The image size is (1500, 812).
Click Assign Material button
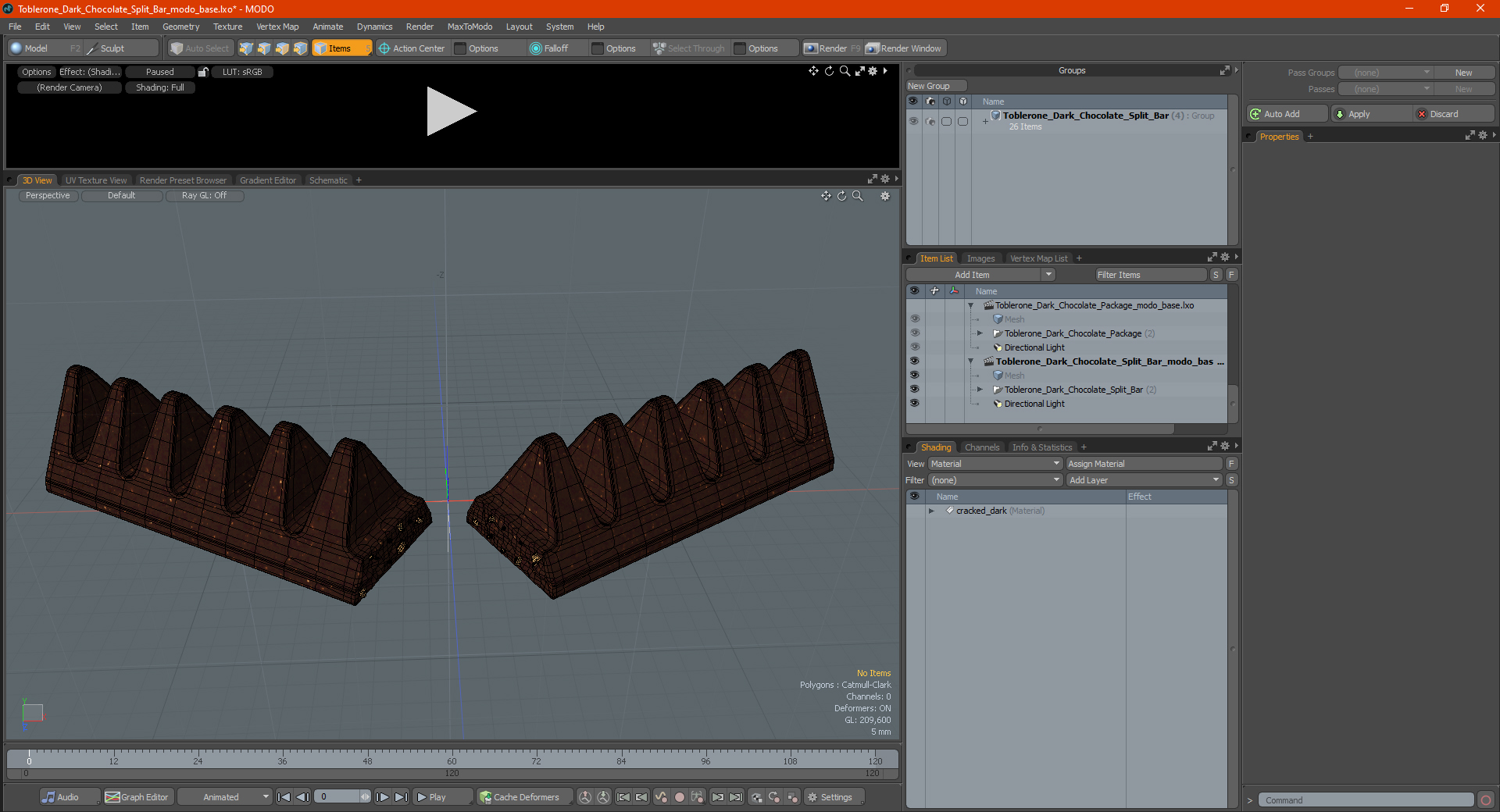pyautogui.click(x=1144, y=464)
